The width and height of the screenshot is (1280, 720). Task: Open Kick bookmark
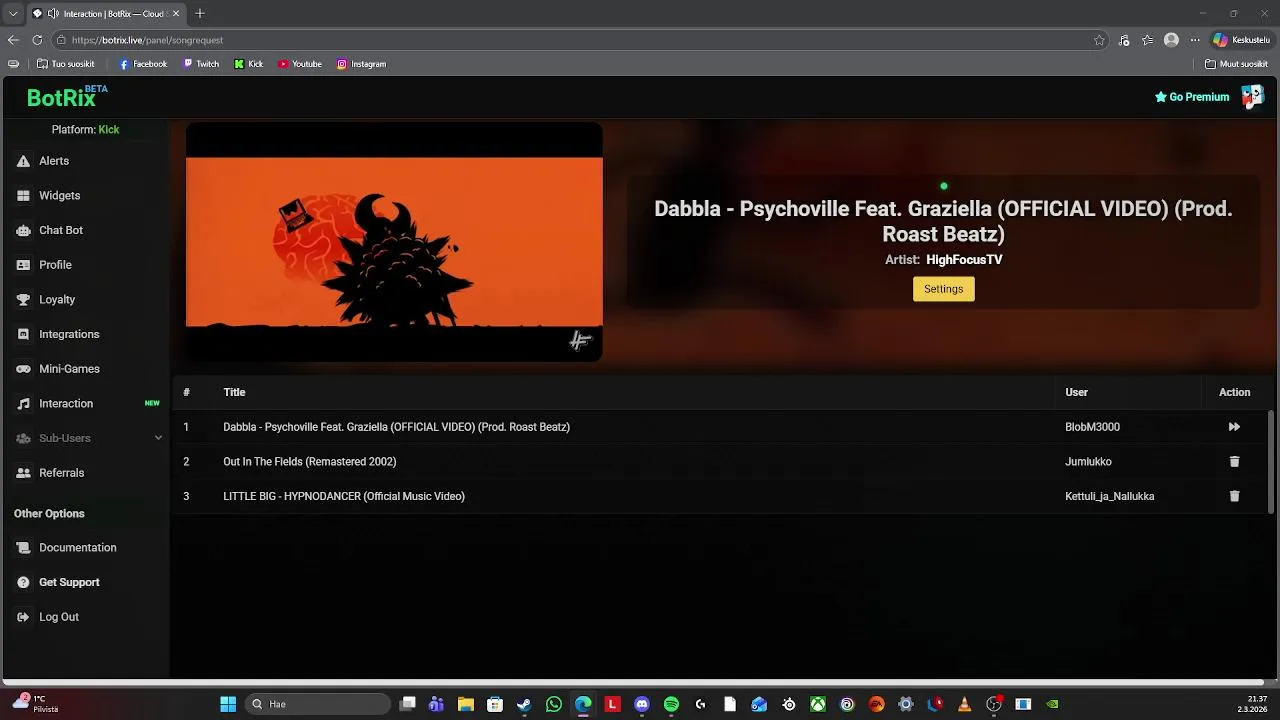[x=249, y=64]
